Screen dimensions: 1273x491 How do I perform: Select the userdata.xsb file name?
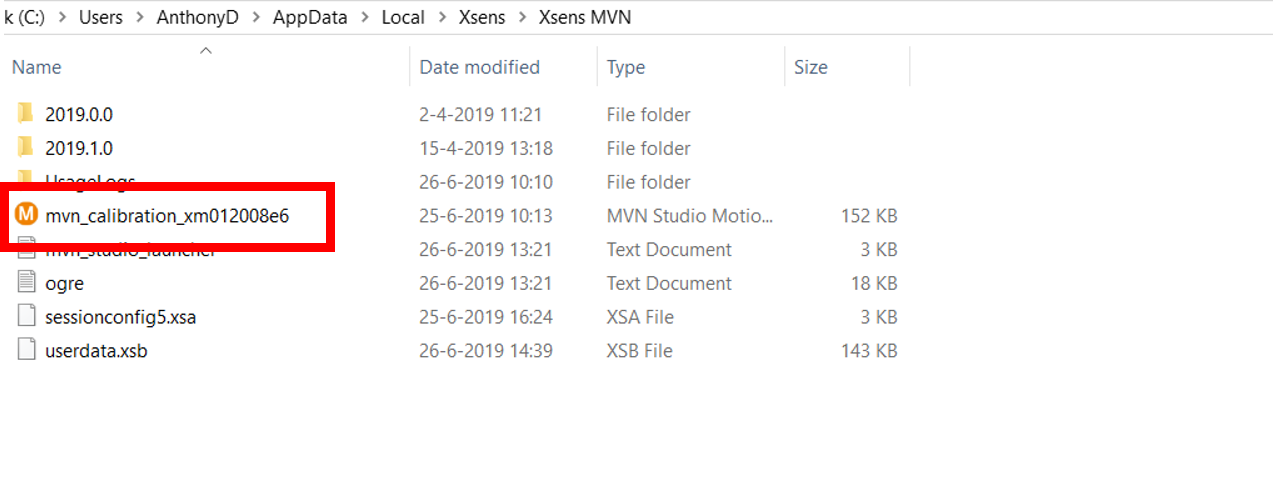point(96,351)
